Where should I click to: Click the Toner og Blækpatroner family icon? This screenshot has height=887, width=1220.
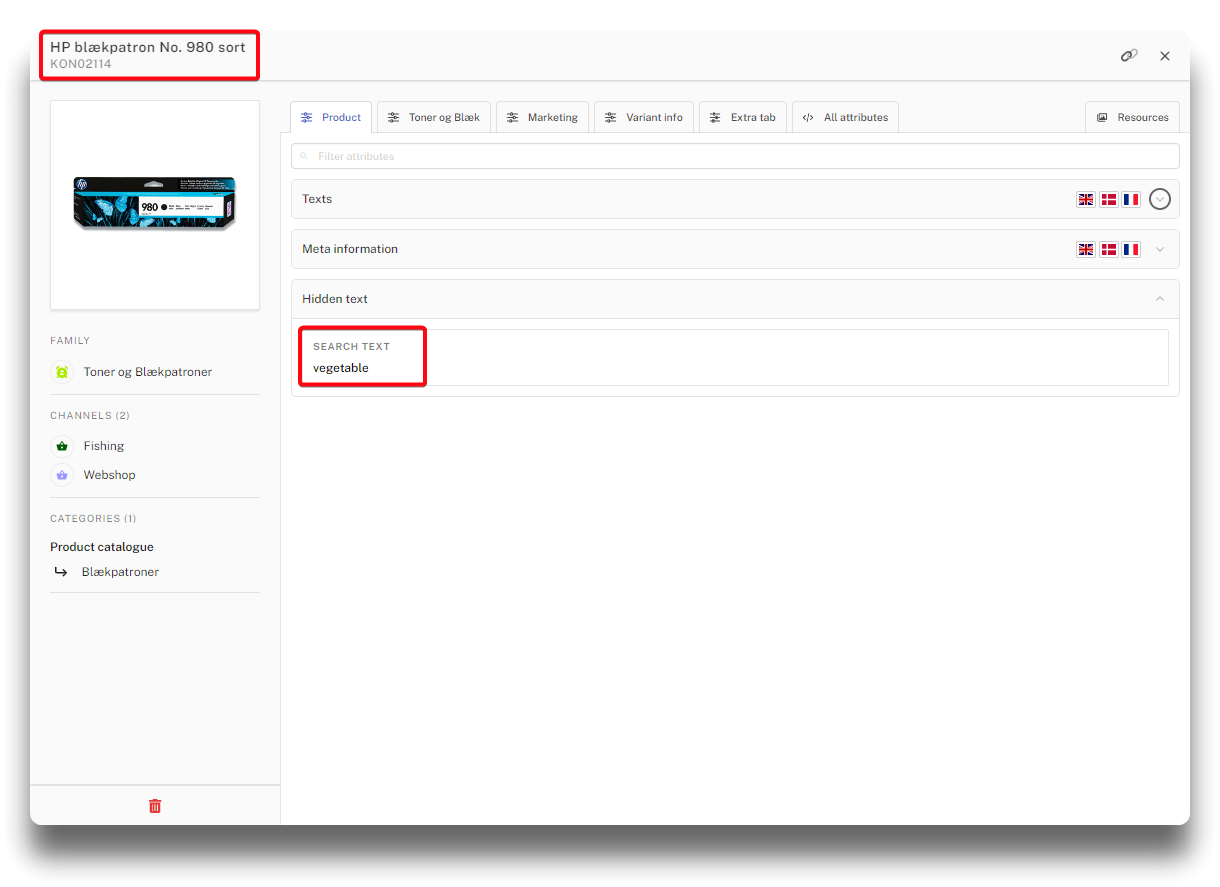point(62,372)
